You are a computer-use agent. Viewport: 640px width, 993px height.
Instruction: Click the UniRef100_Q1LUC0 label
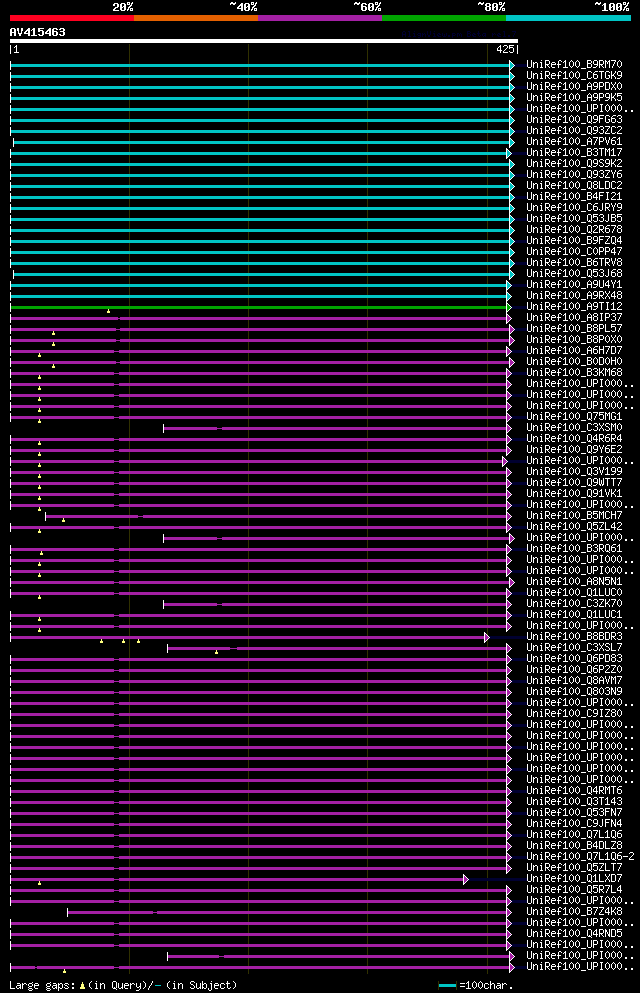[574, 593]
